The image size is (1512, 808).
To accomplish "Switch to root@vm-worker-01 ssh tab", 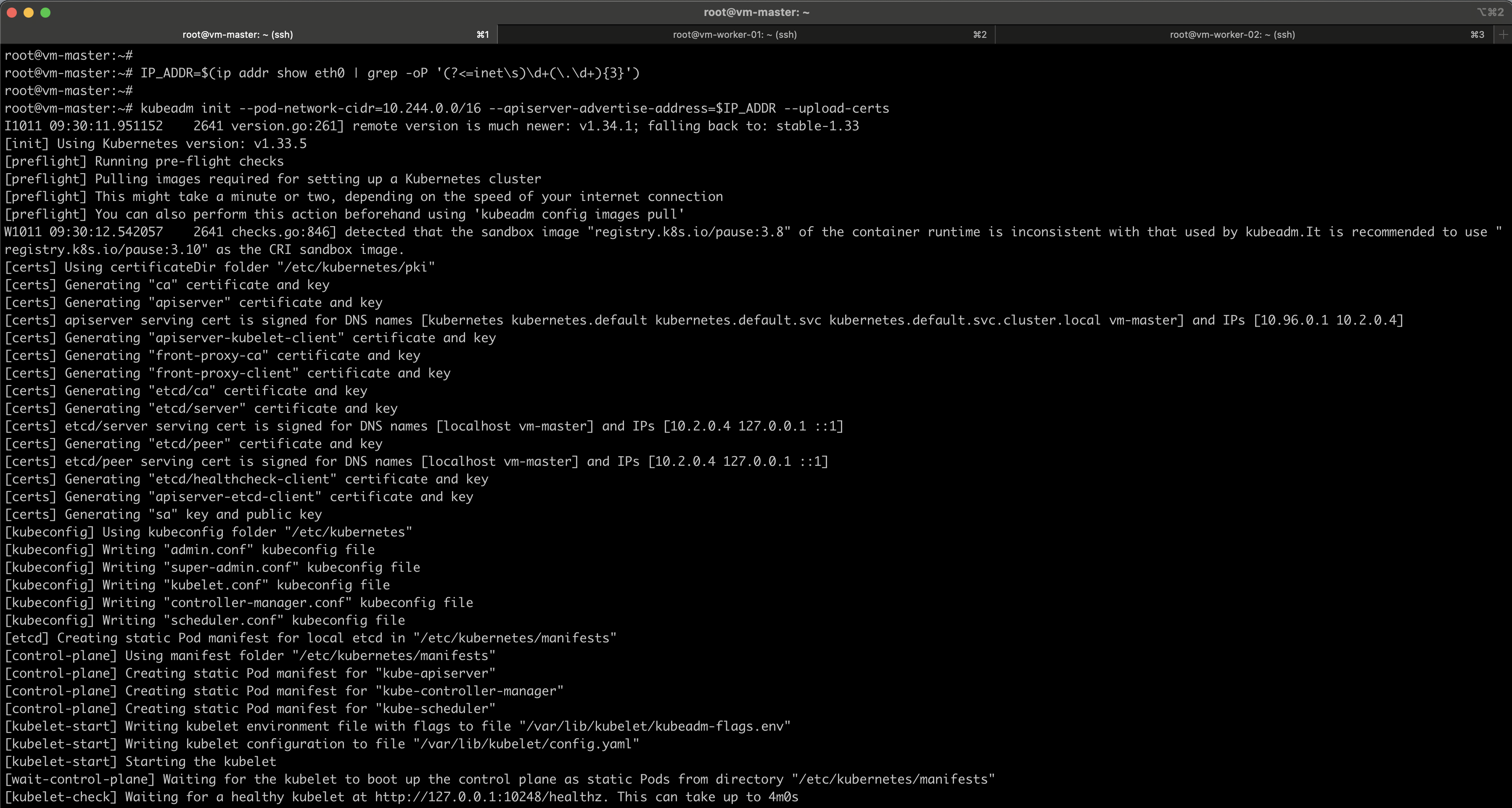I will 734,34.
